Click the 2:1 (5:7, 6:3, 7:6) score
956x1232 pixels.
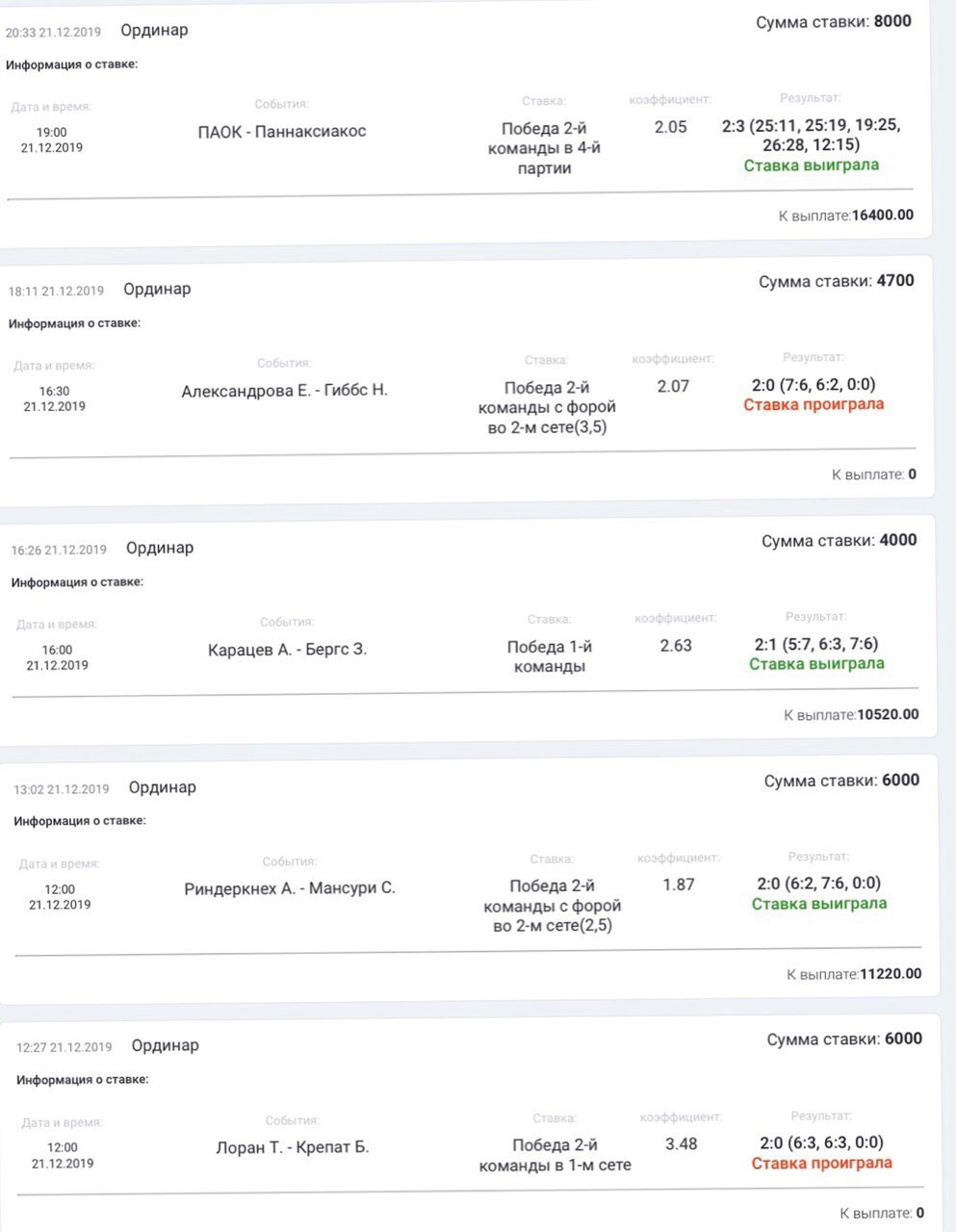coord(816,644)
